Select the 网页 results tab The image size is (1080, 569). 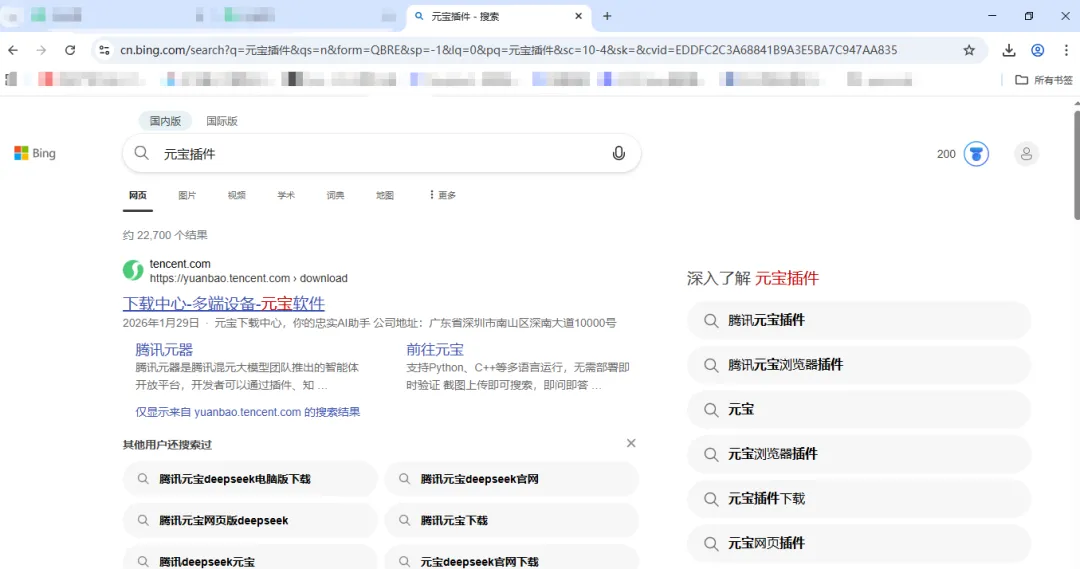pyautogui.click(x=138, y=195)
